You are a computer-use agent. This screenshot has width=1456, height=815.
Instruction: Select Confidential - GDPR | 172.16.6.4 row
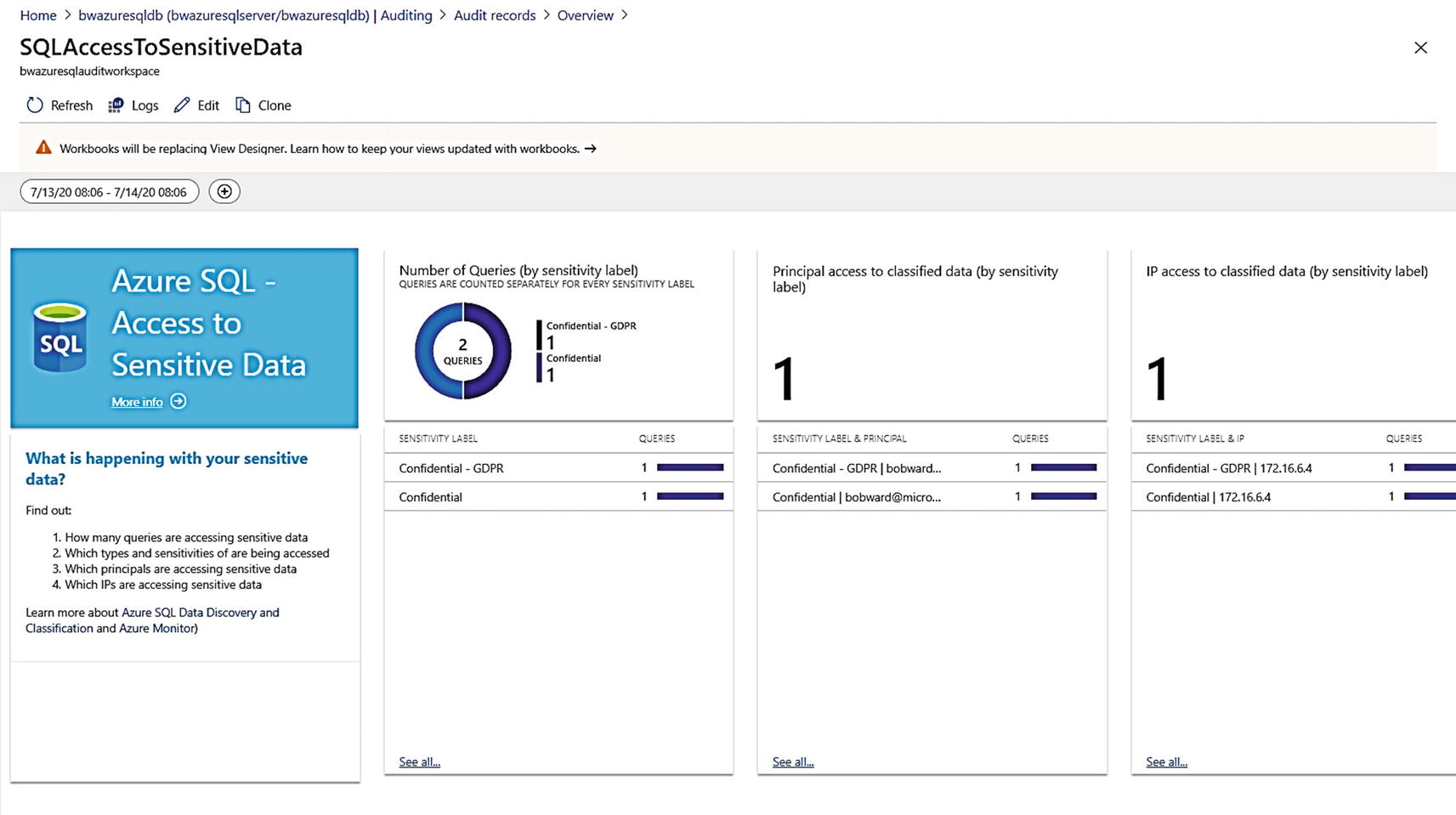point(1294,467)
